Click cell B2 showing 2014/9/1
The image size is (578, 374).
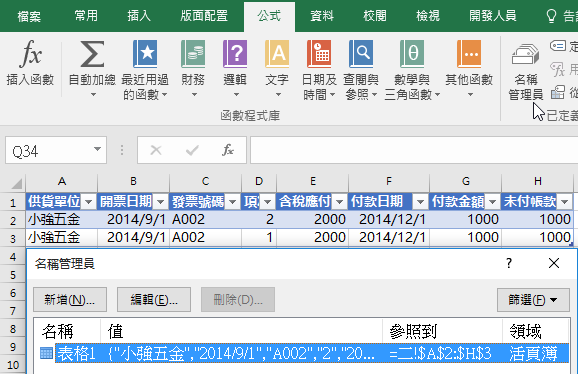coord(133,220)
